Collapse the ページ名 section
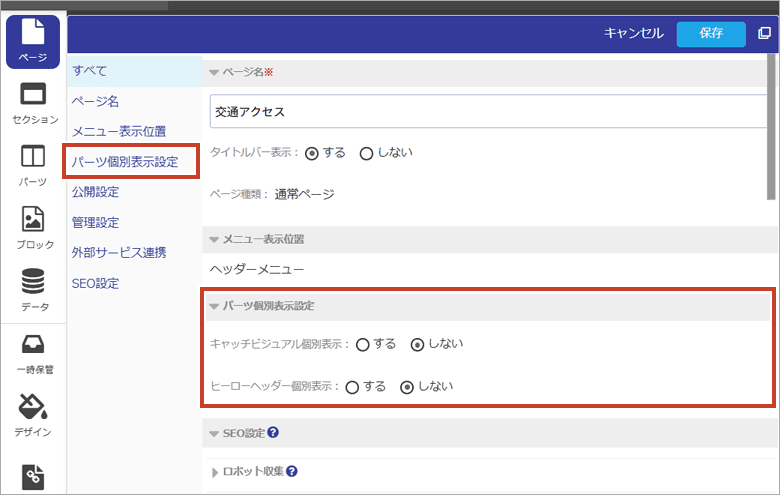Viewport: 780px width, 495px height. tap(214, 73)
